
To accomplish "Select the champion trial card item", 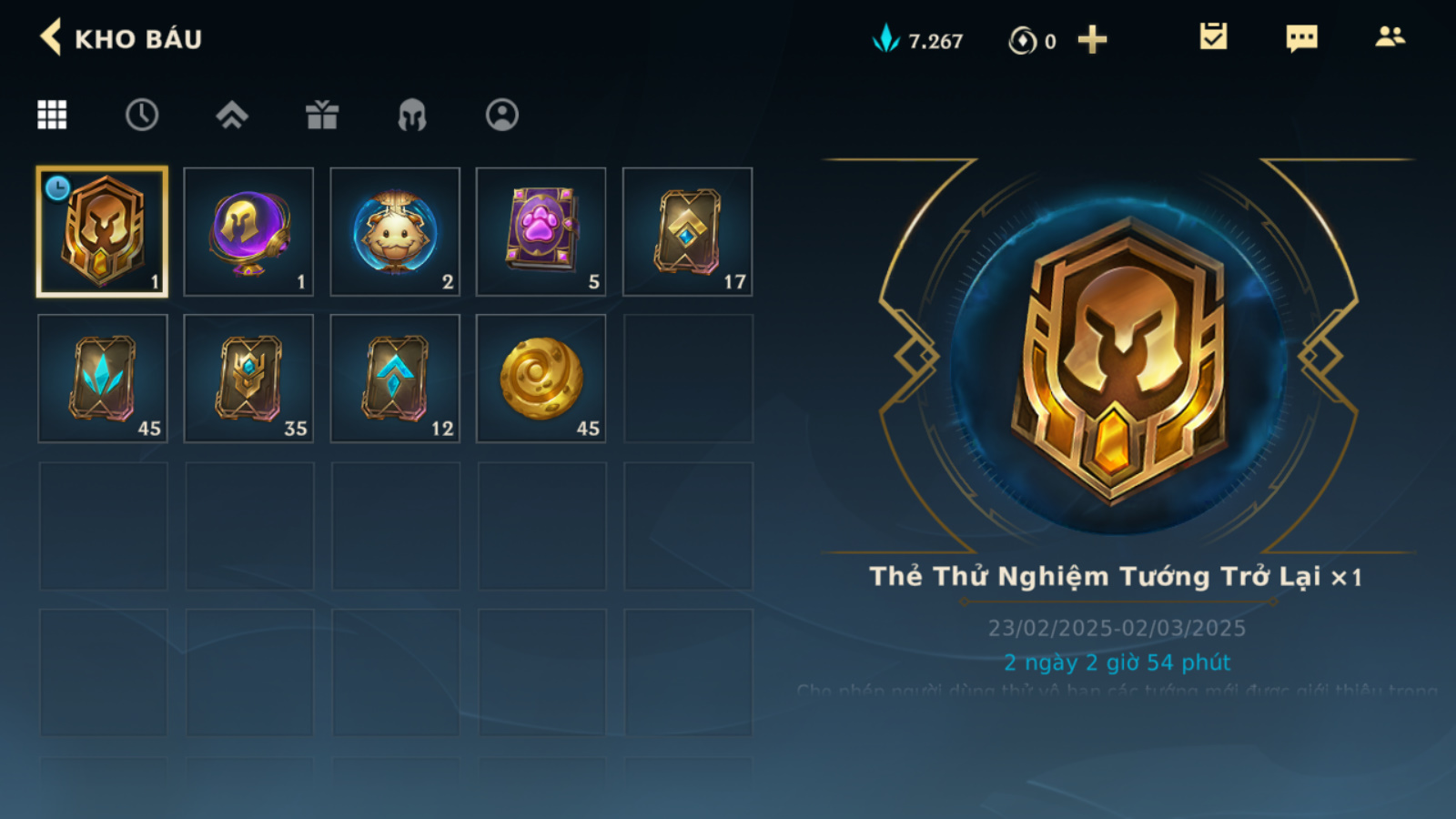I will click(102, 232).
